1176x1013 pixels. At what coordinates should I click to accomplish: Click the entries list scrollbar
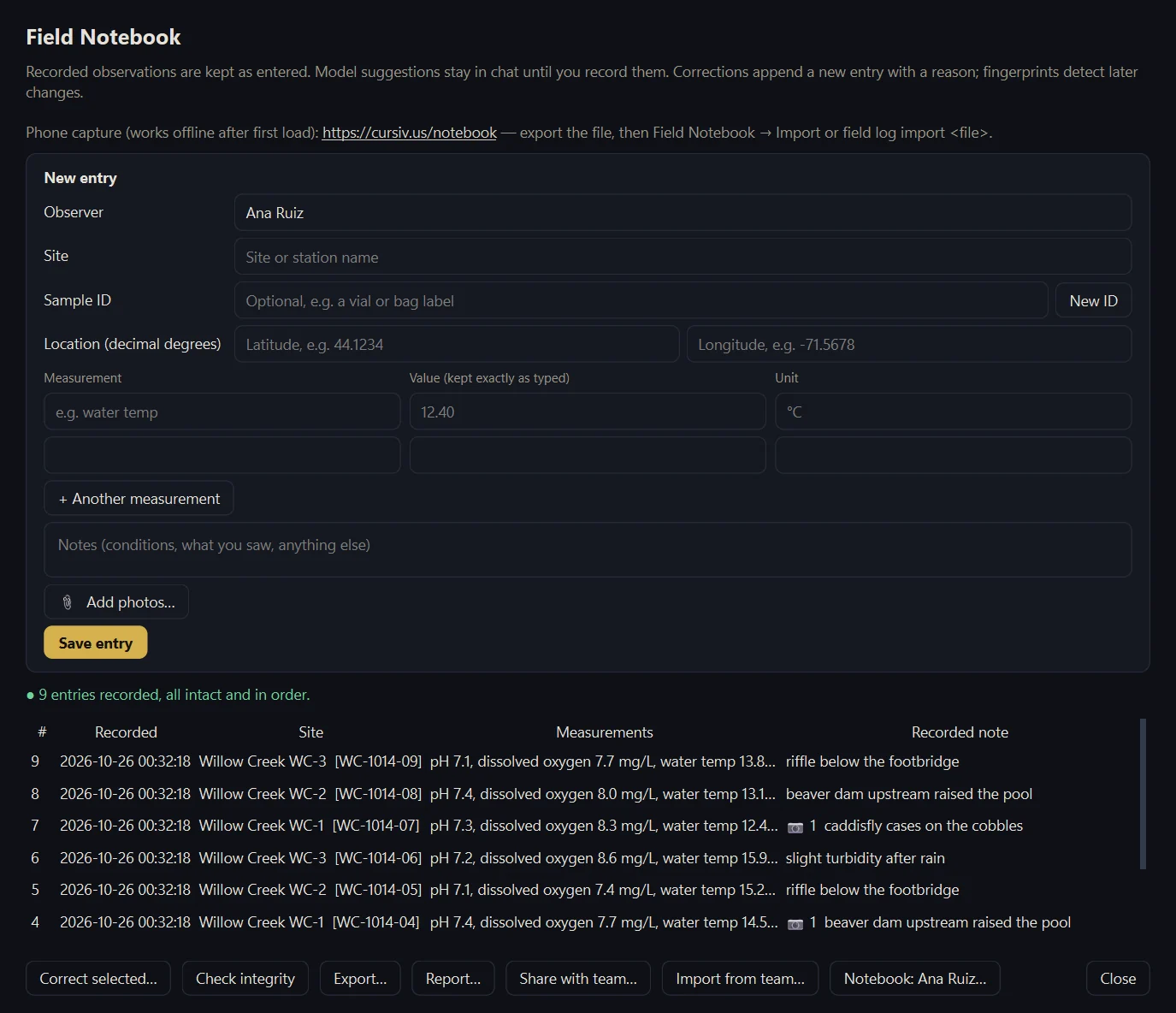1143,794
